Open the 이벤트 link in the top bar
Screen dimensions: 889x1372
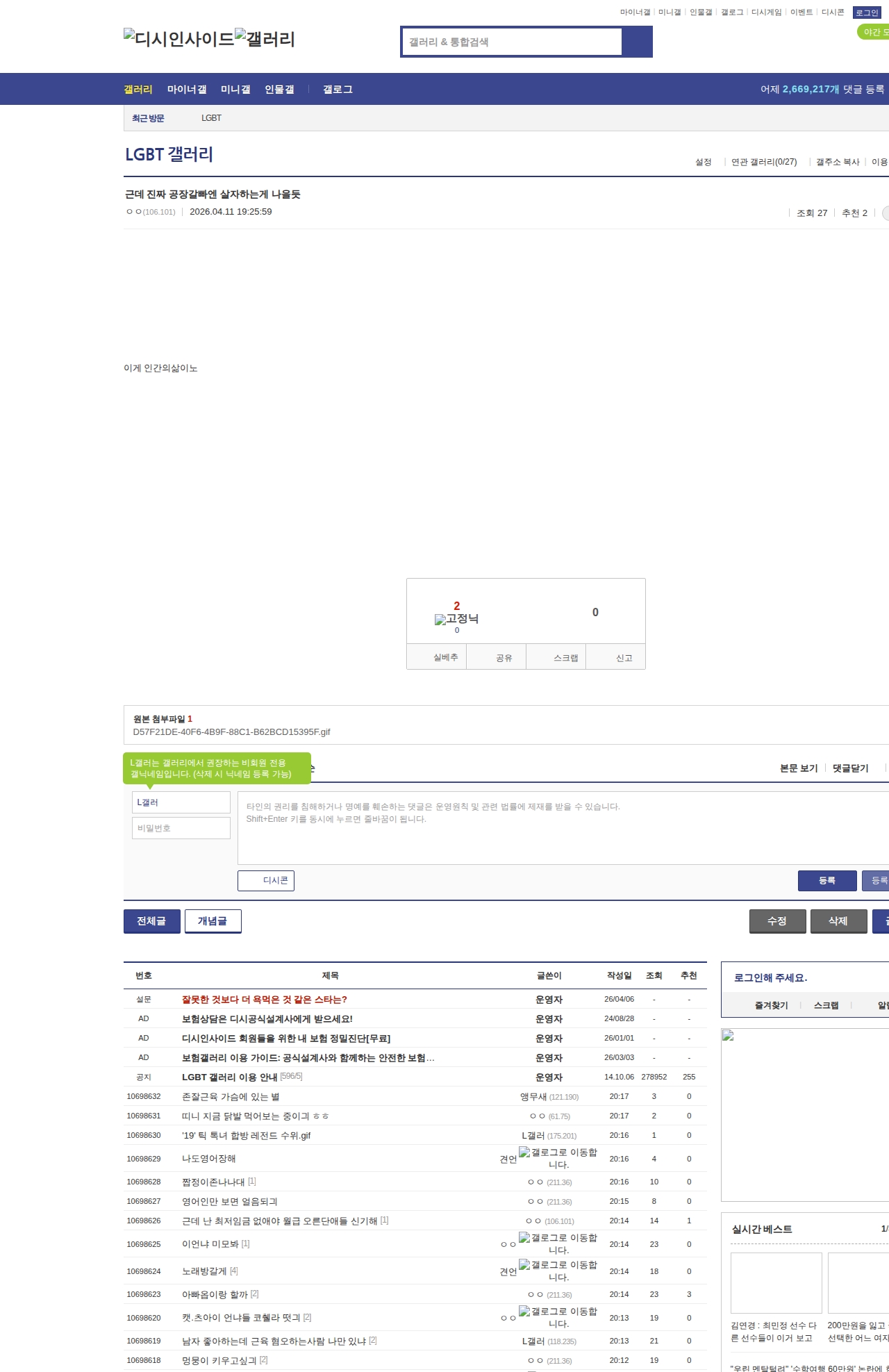tap(801, 13)
